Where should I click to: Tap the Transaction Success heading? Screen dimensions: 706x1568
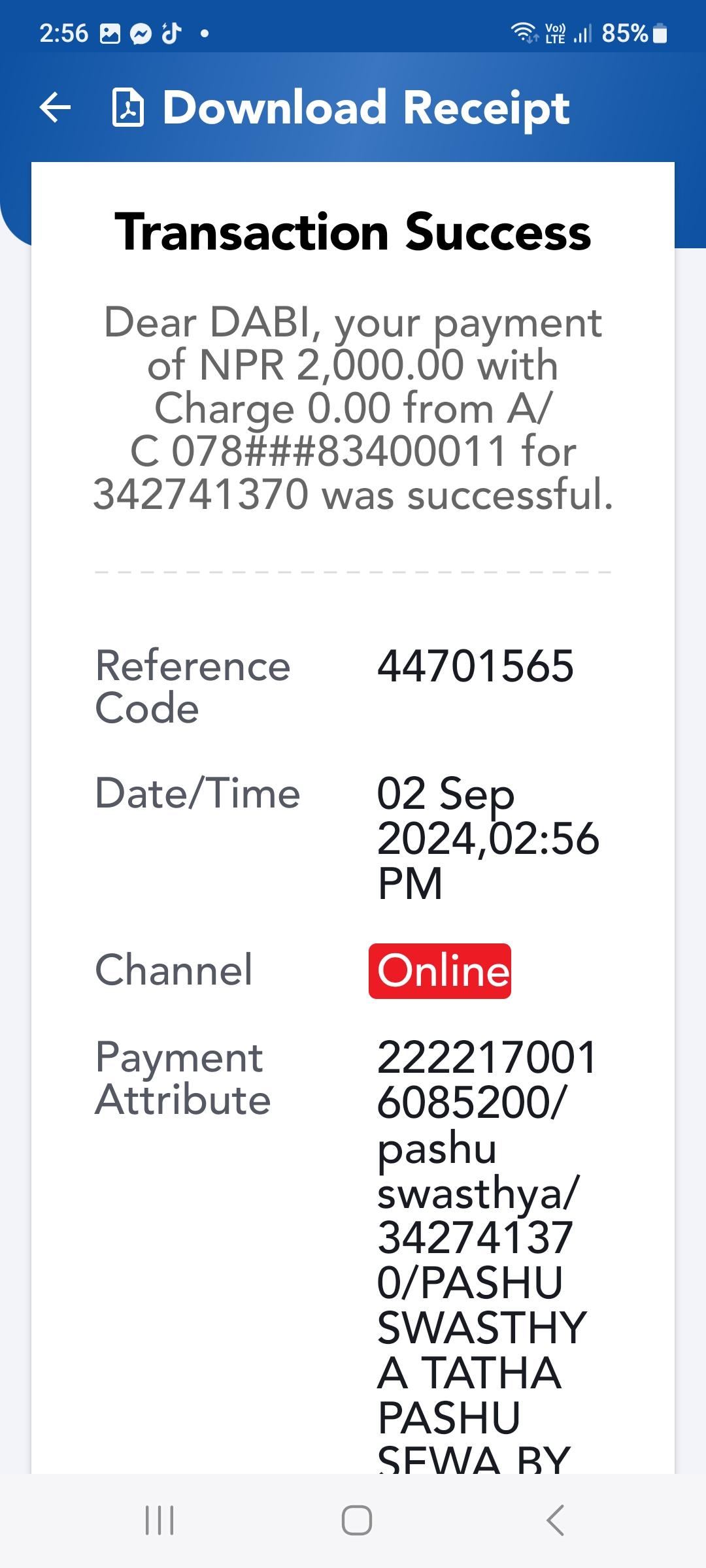[x=353, y=232]
